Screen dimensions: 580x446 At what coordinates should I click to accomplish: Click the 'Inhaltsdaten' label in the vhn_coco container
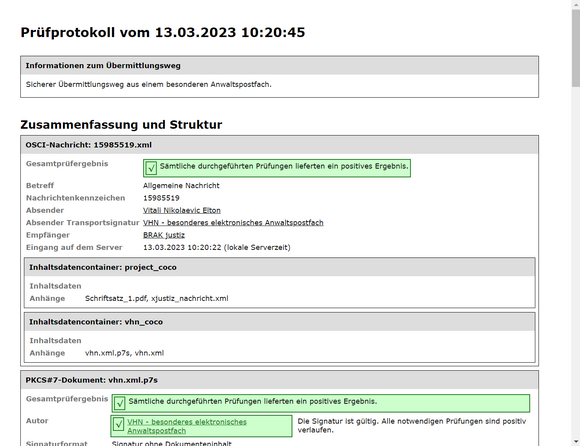pyautogui.click(x=55, y=341)
